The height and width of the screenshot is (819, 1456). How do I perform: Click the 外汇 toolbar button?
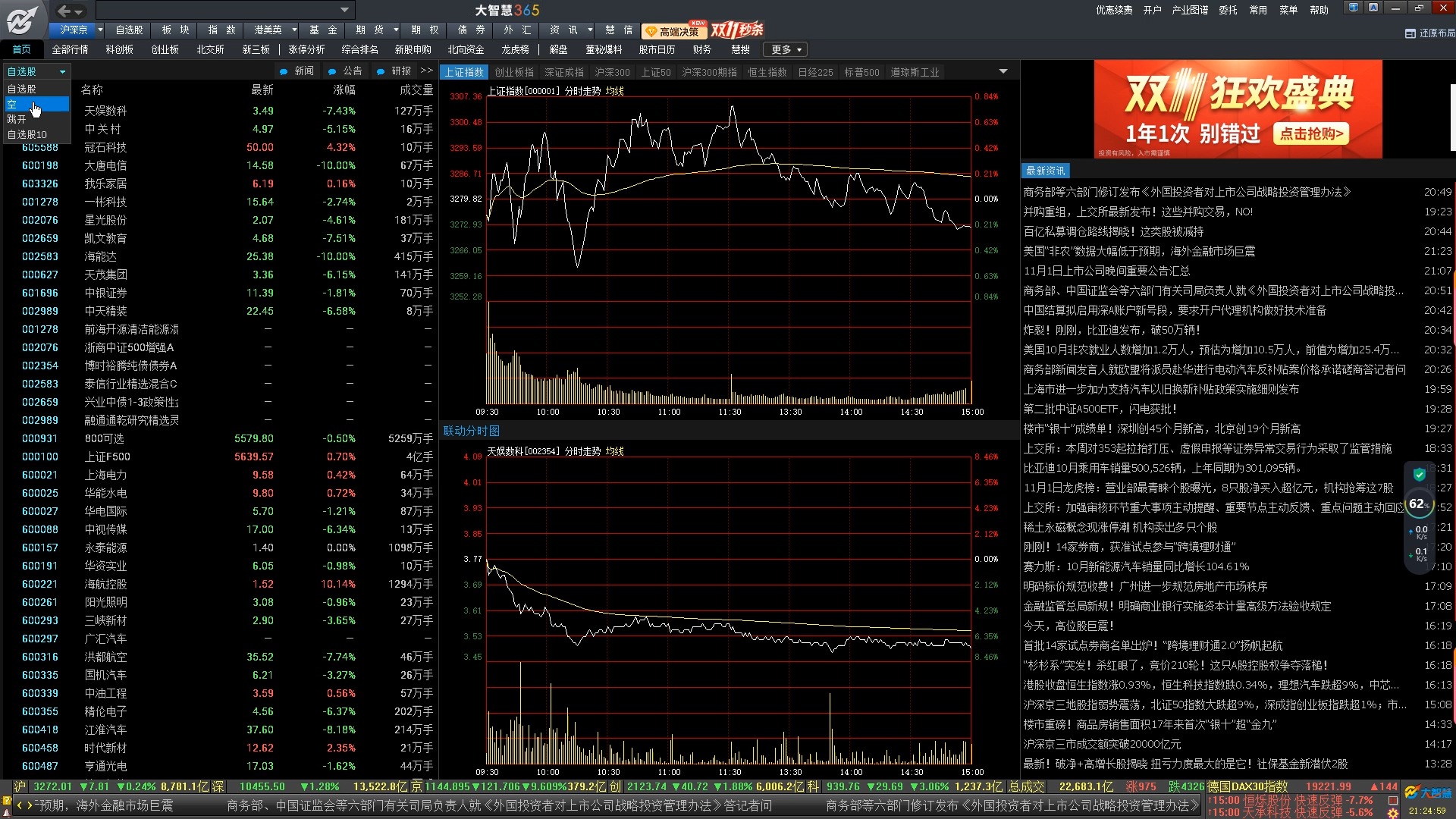[517, 30]
